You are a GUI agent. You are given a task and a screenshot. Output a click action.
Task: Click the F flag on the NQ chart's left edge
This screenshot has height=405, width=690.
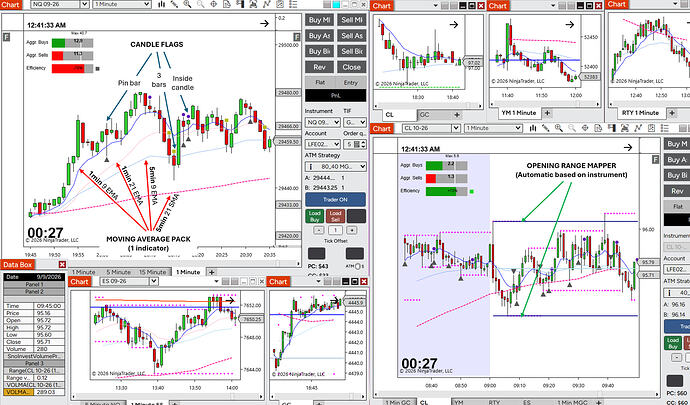pyautogui.click(x=6, y=37)
